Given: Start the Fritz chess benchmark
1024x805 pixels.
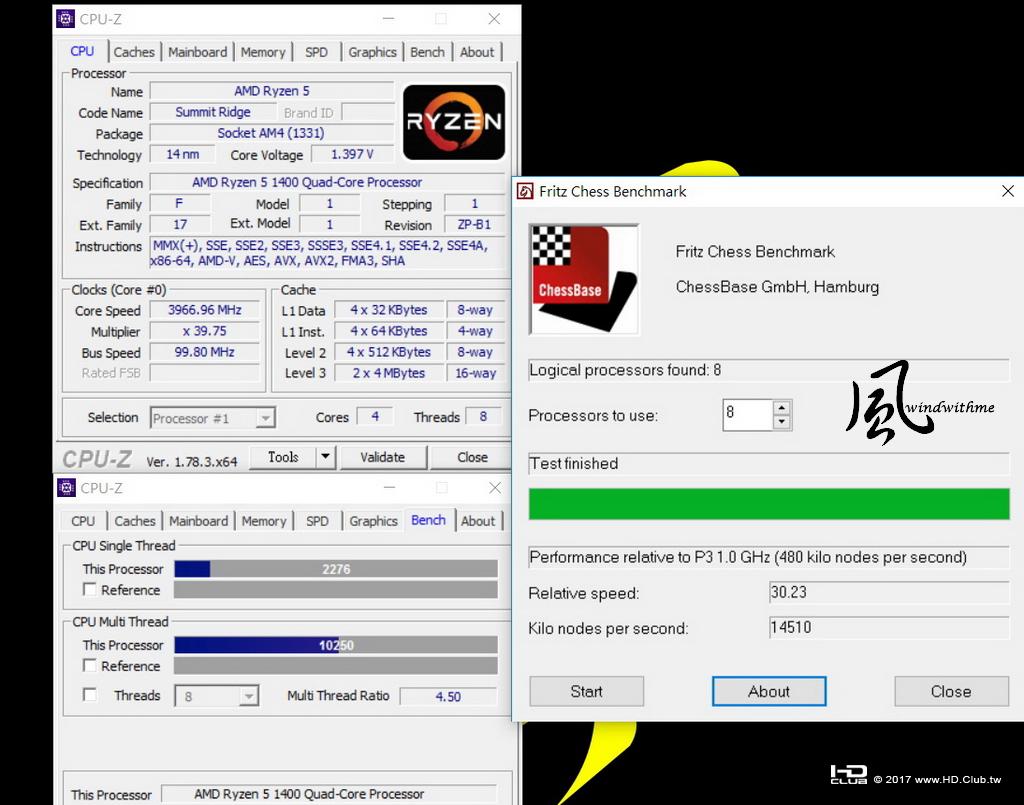Looking at the screenshot, I should tap(586, 691).
